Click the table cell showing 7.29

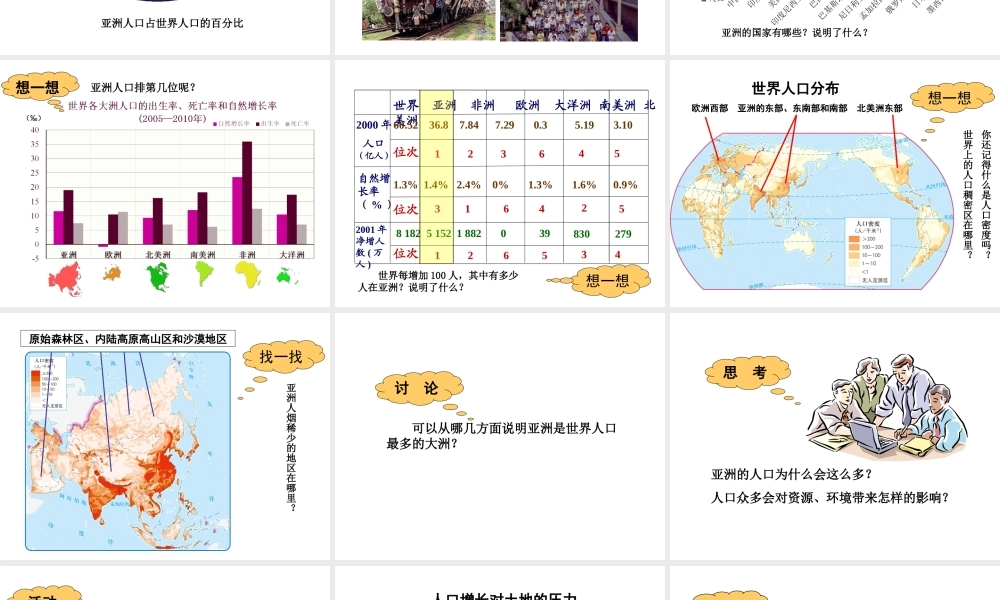click(504, 125)
